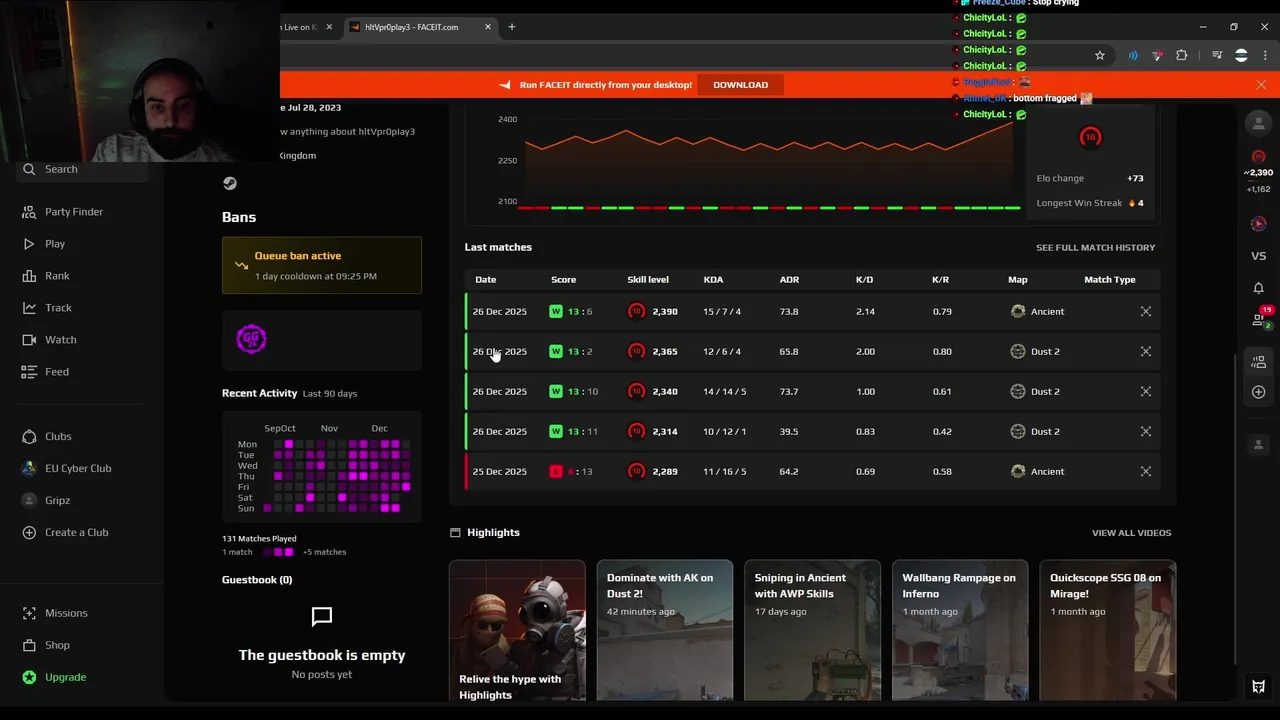Click match type icon on 2,340 row
This screenshot has height=720, width=1280.
click(x=1146, y=392)
